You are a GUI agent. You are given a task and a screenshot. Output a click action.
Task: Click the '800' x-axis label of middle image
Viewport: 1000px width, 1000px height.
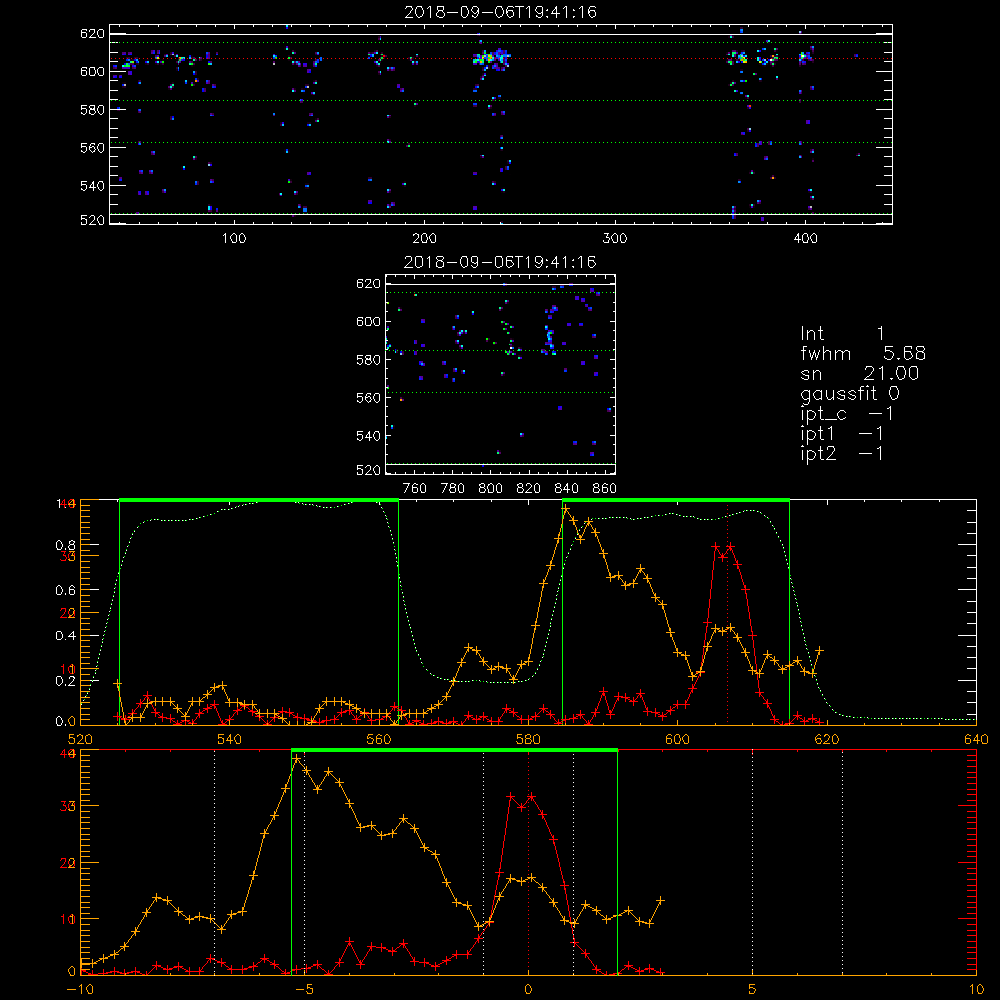(x=490, y=489)
